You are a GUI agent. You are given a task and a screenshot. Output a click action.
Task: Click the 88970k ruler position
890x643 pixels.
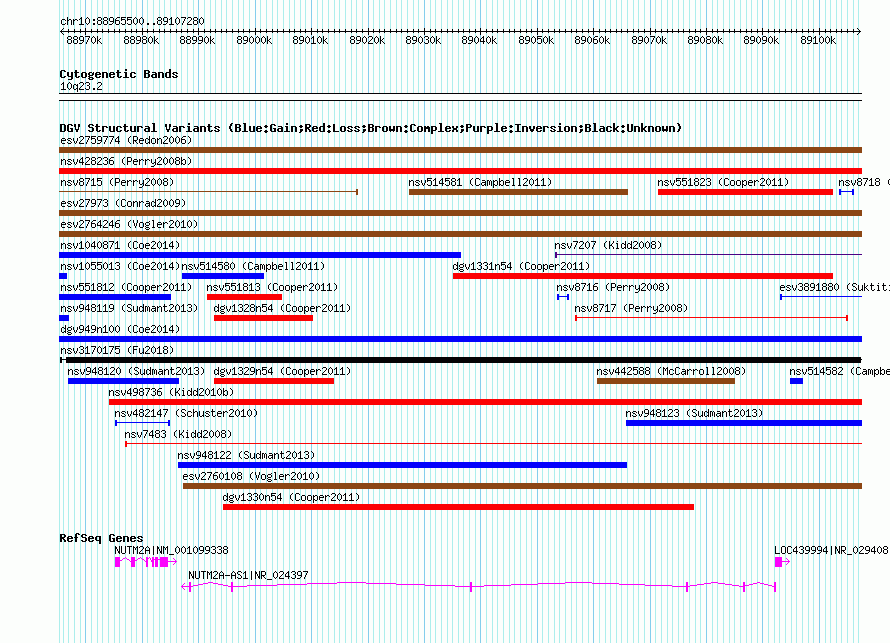pyautogui.click(x=84, y=40)
